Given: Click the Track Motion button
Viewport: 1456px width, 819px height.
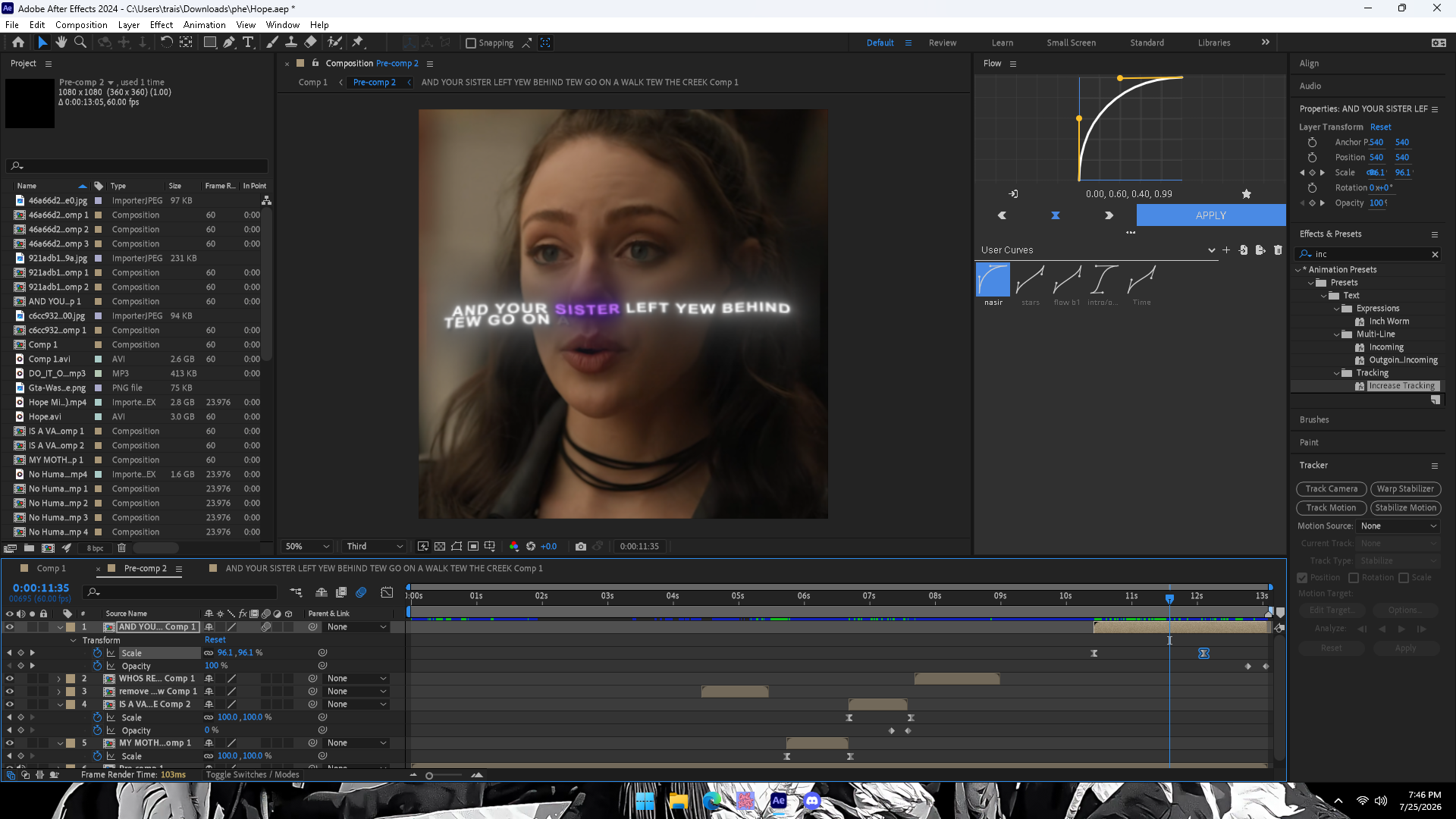Looking at the screenshot, I should tap(1332, 508).
